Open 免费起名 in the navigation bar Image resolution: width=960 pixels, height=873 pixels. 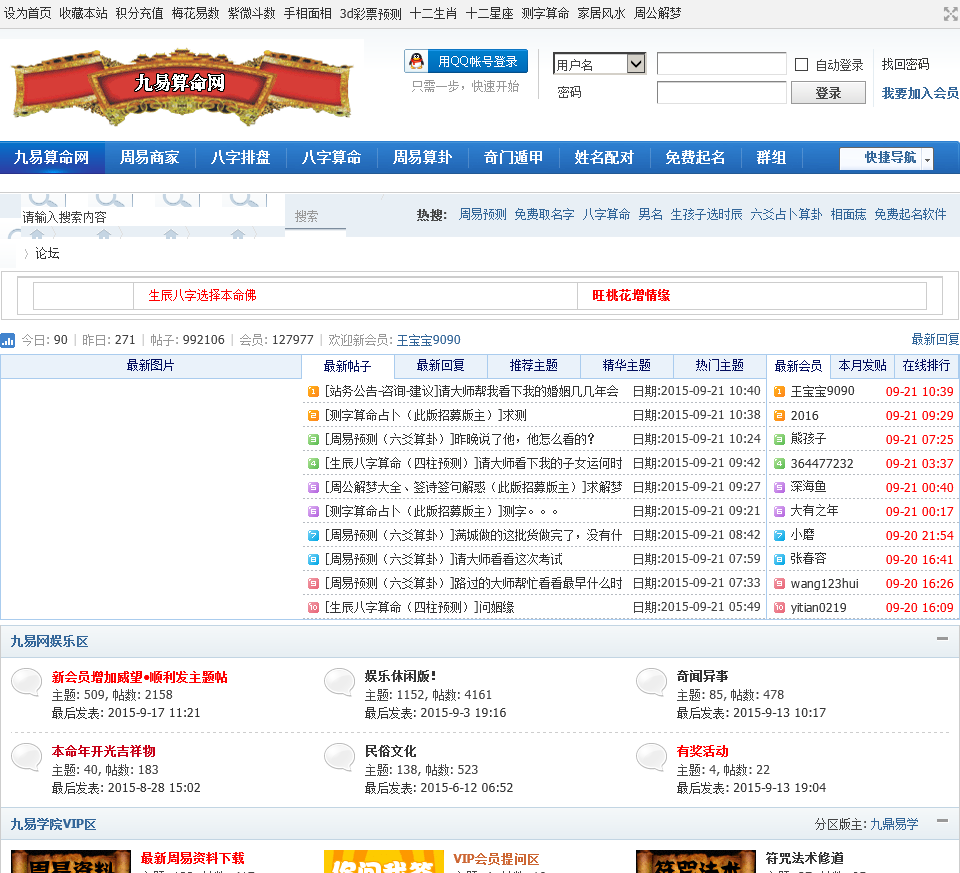click(696, 157)
